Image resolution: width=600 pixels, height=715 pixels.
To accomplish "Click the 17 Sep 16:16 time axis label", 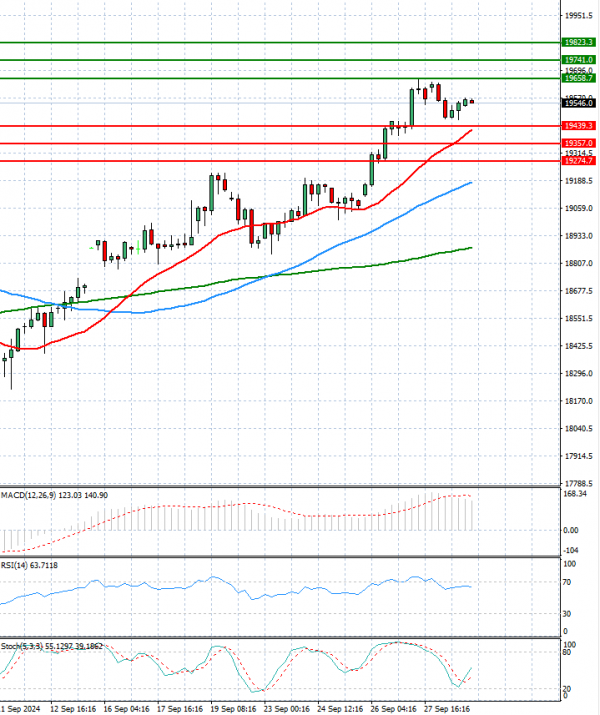I will (180, 709).
